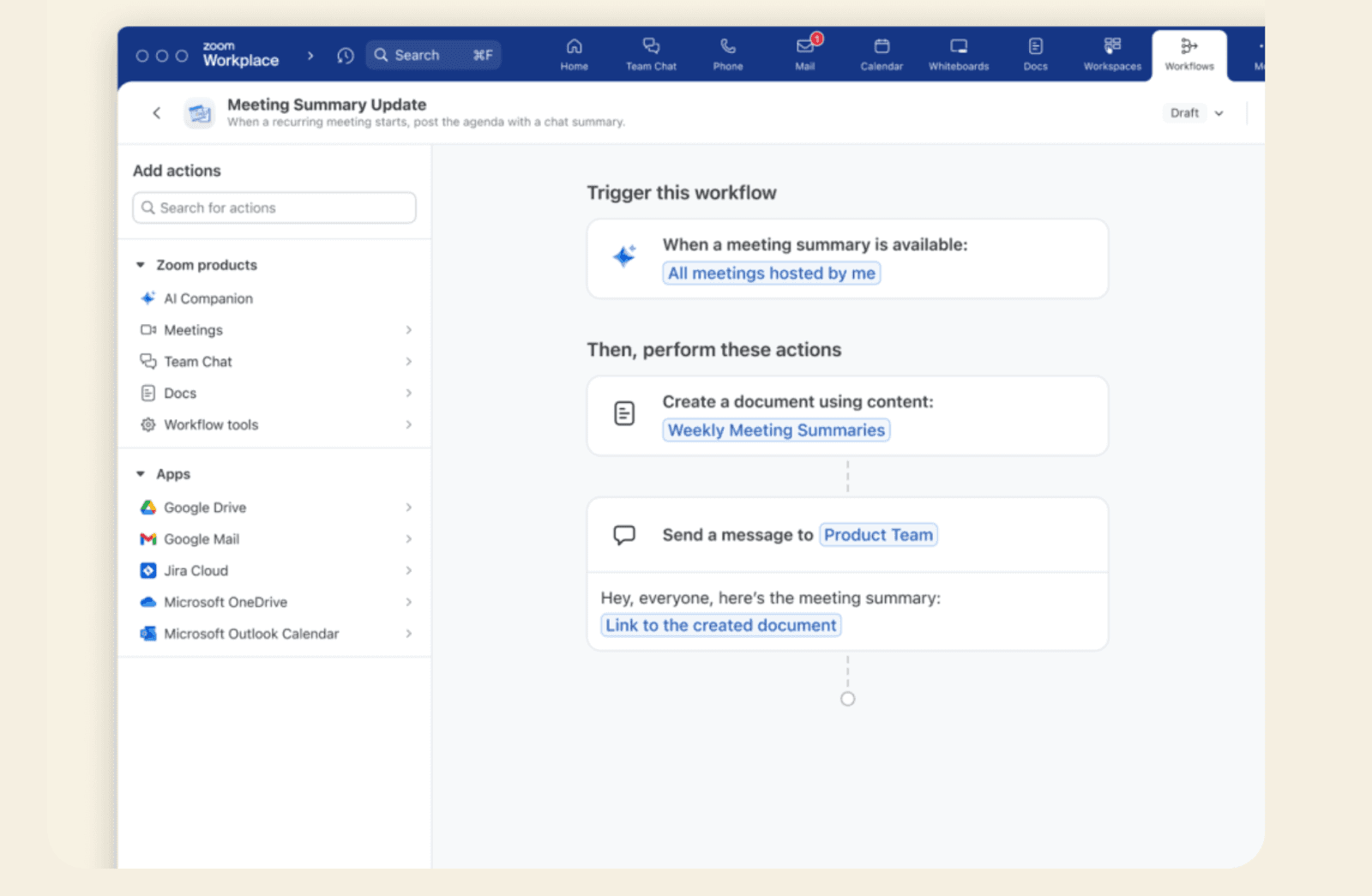This screenshot has width=1372, height=896.
Task: Click the Meeting Summary Update workflow icon
Action: [200, 113]
